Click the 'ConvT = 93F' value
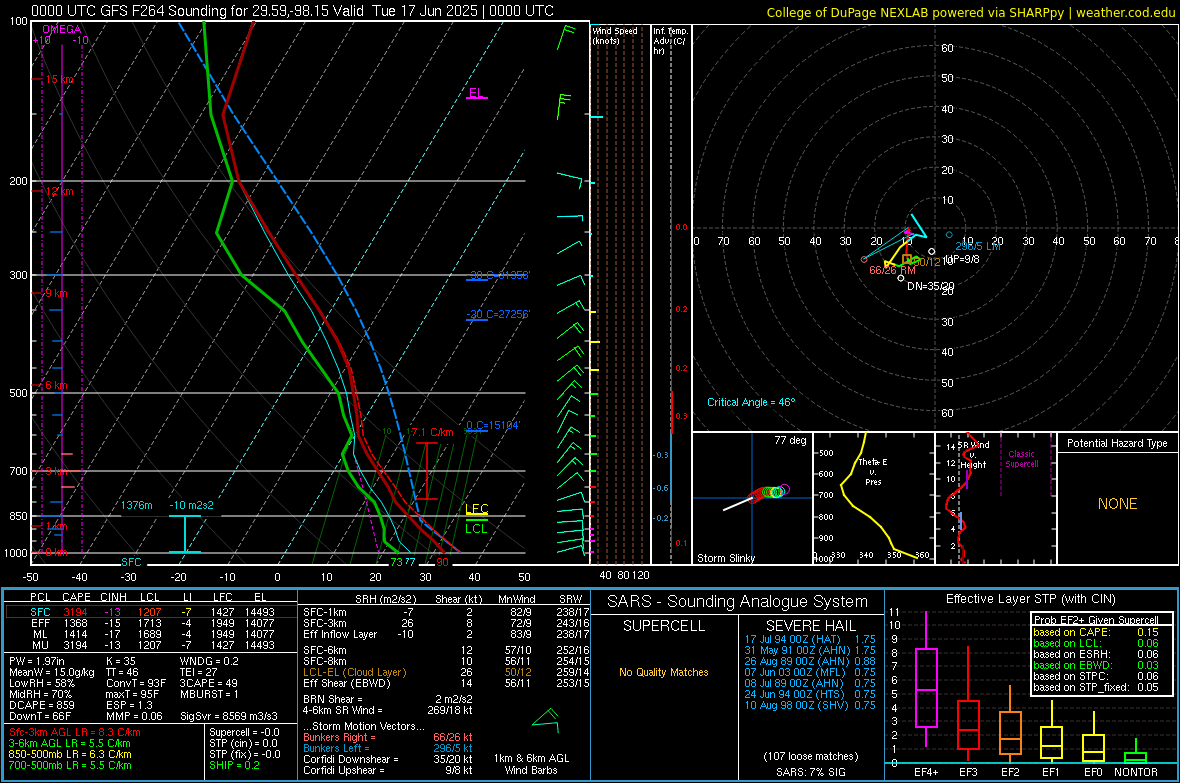The image size is (1180, 783). click(136, 683)
